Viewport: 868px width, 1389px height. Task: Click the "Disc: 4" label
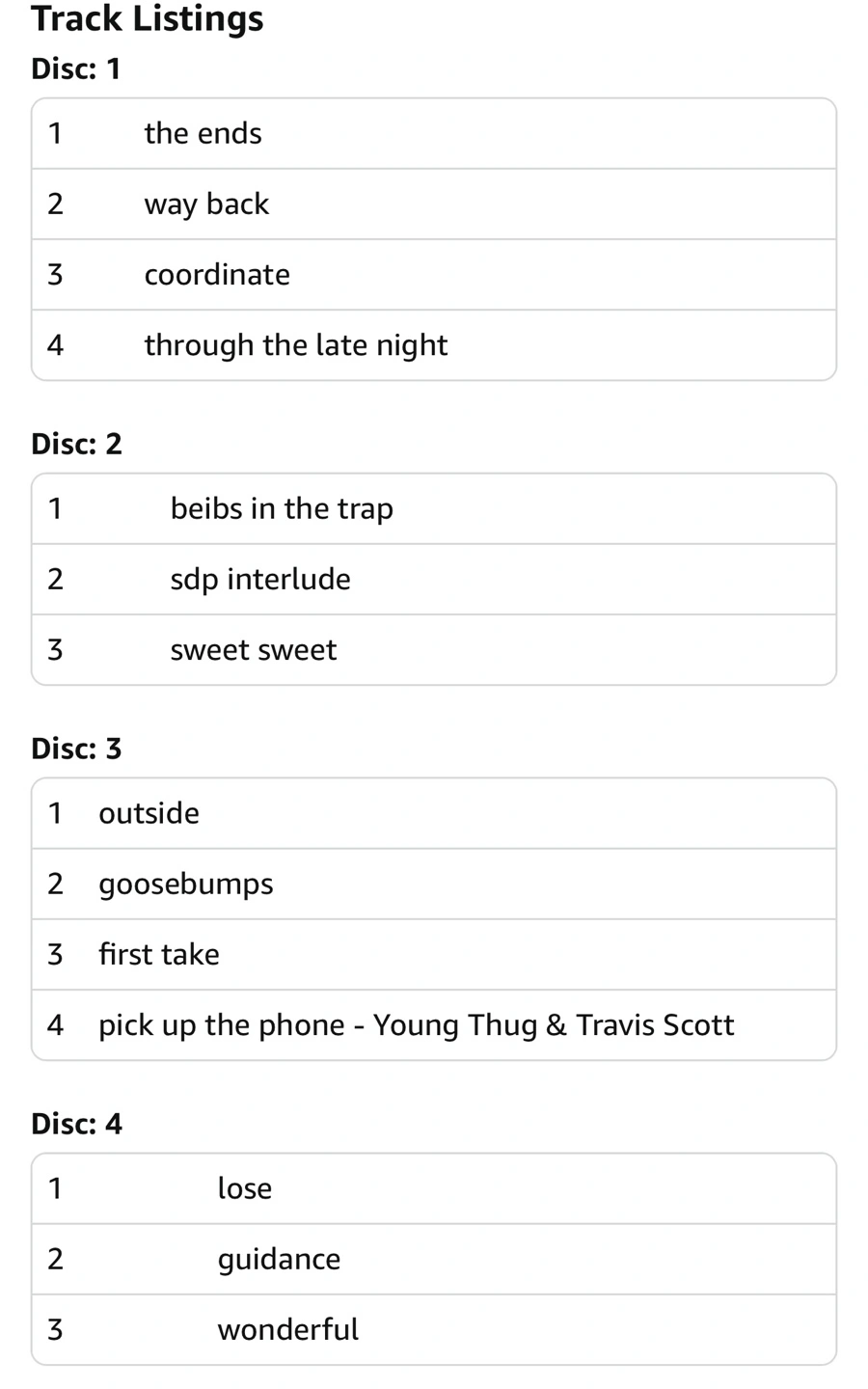(x=76, y=1124)
